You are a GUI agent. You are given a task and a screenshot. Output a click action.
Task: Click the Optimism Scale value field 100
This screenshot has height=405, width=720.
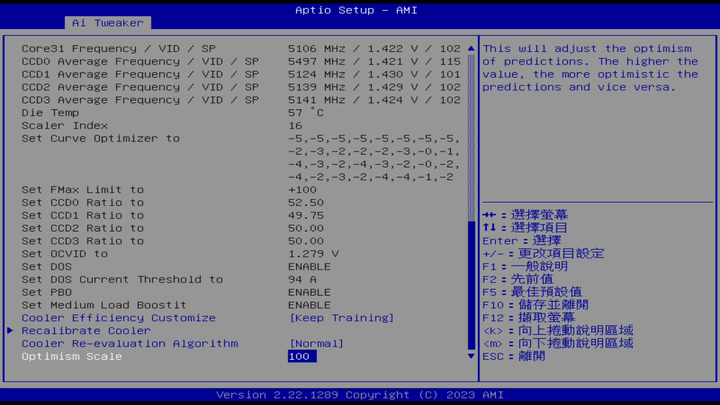click(x=302, y=356)
